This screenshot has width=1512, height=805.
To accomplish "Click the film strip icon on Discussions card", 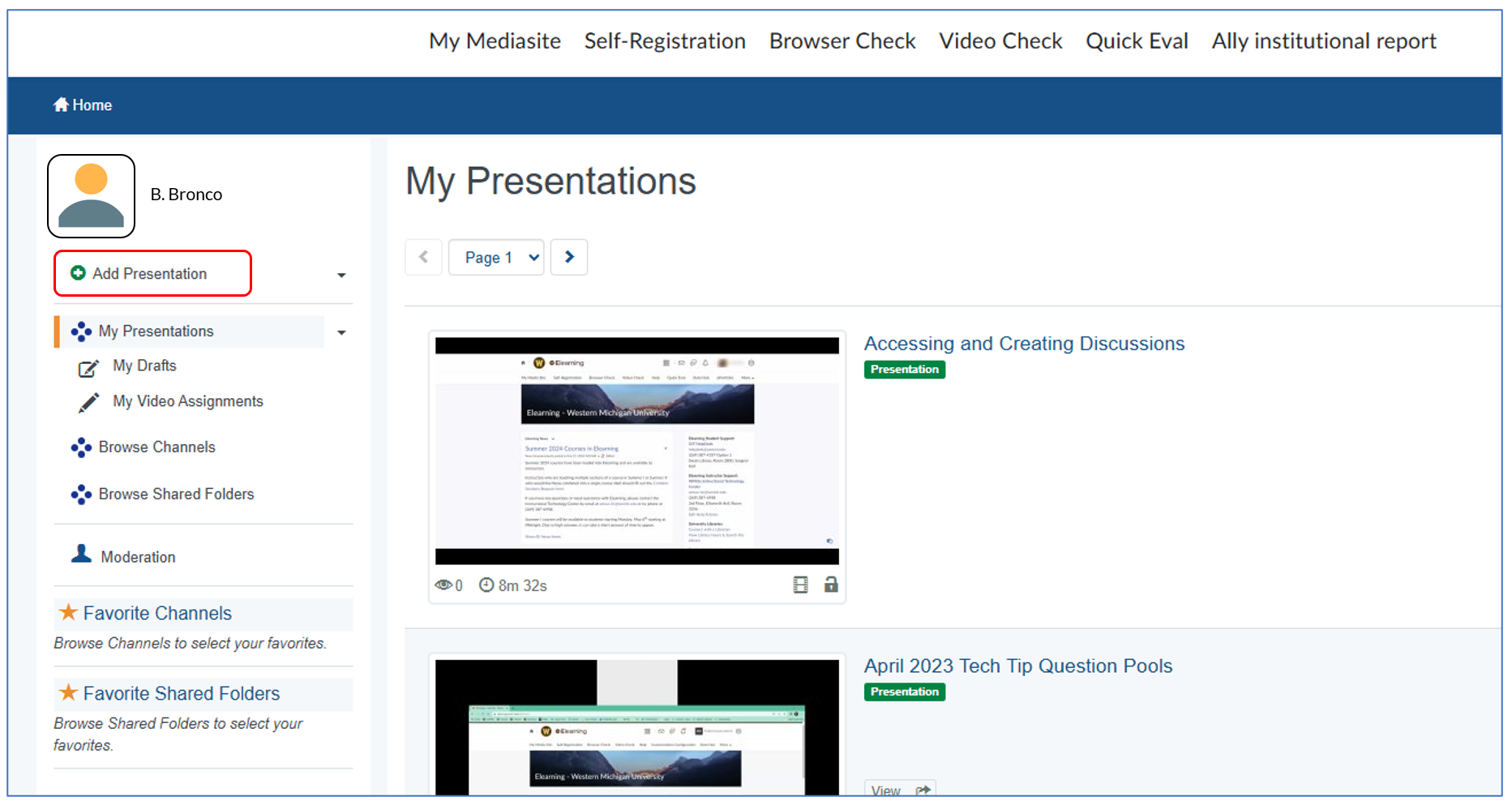I will pyautogui.click(x=800, y=584).
